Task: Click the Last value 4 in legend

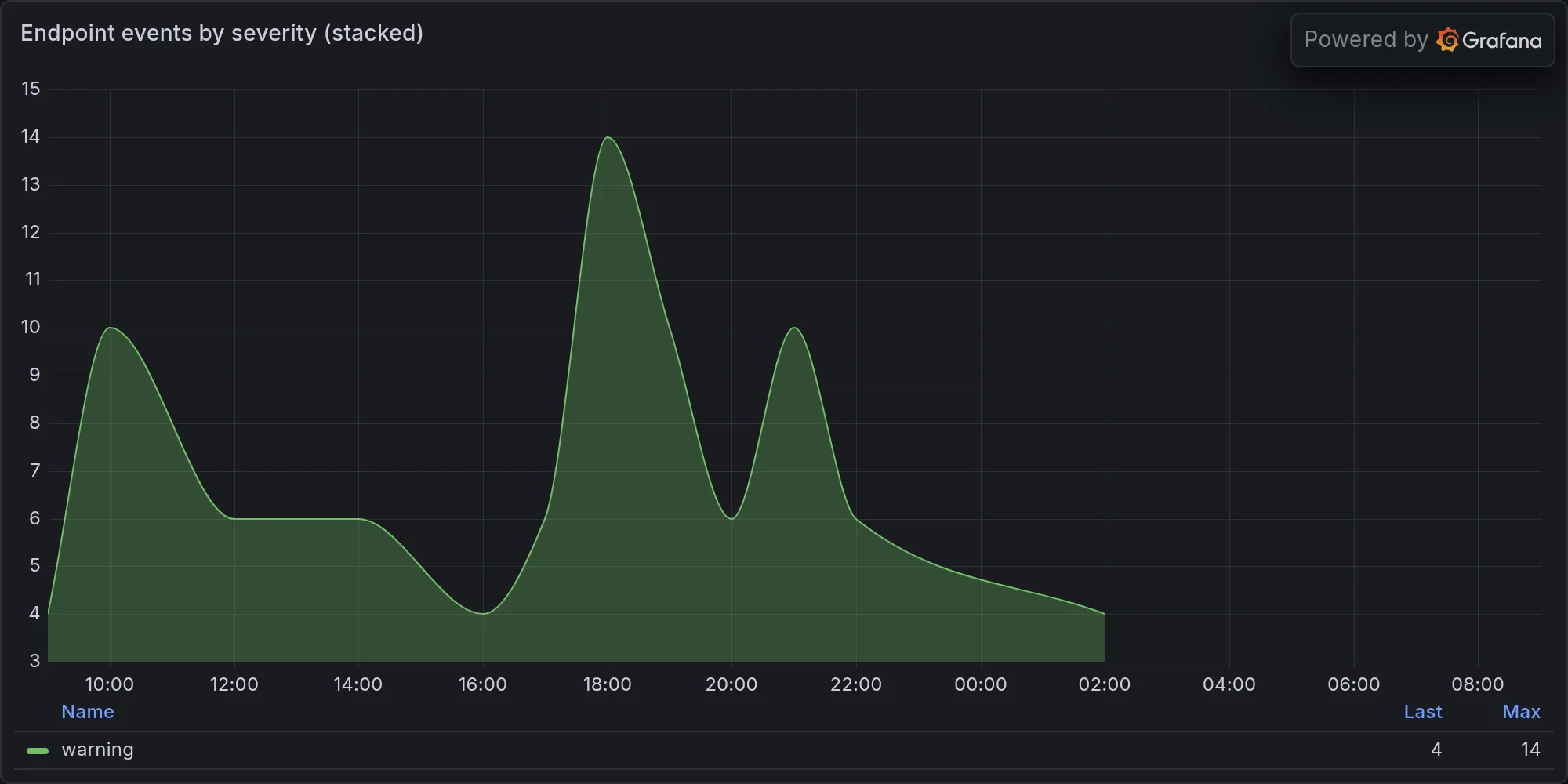Action: [x=1436, y=750]
